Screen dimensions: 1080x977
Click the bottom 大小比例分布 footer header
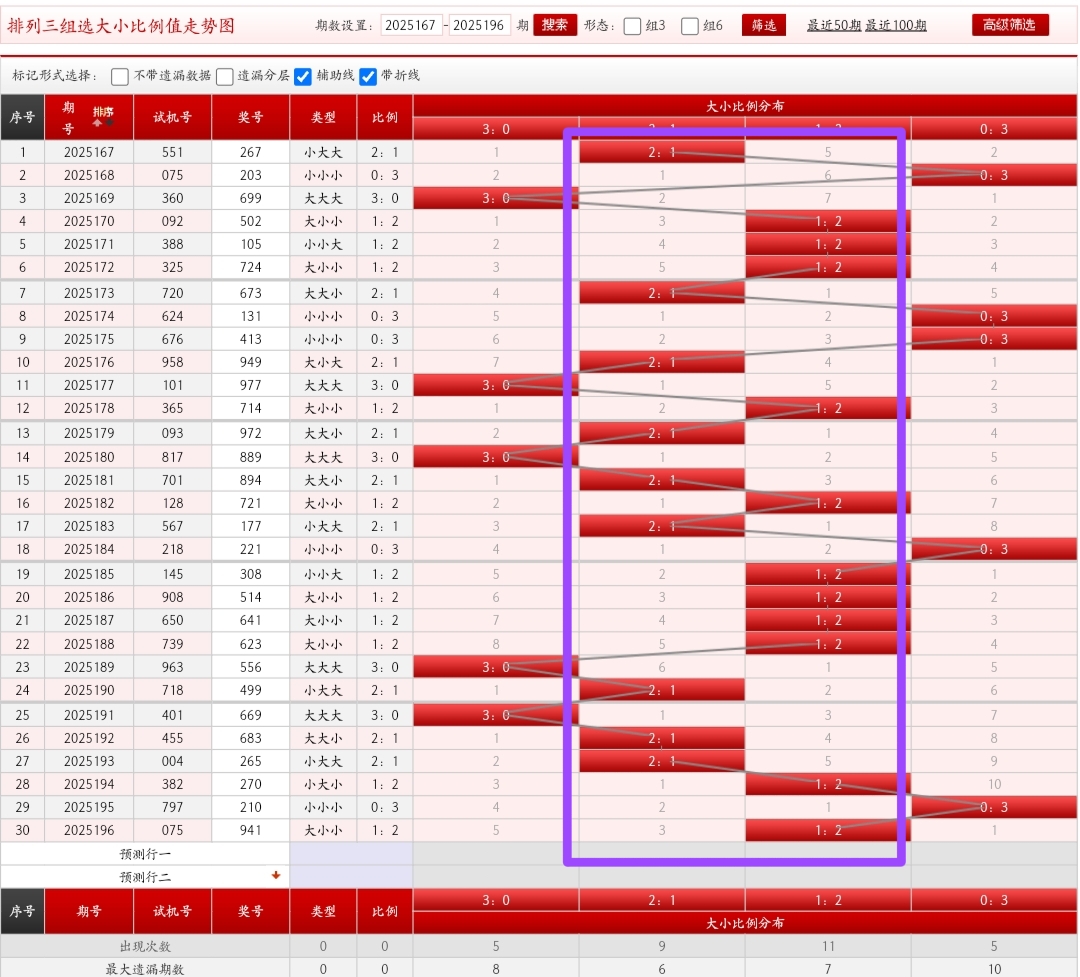(x=745, y=923)
